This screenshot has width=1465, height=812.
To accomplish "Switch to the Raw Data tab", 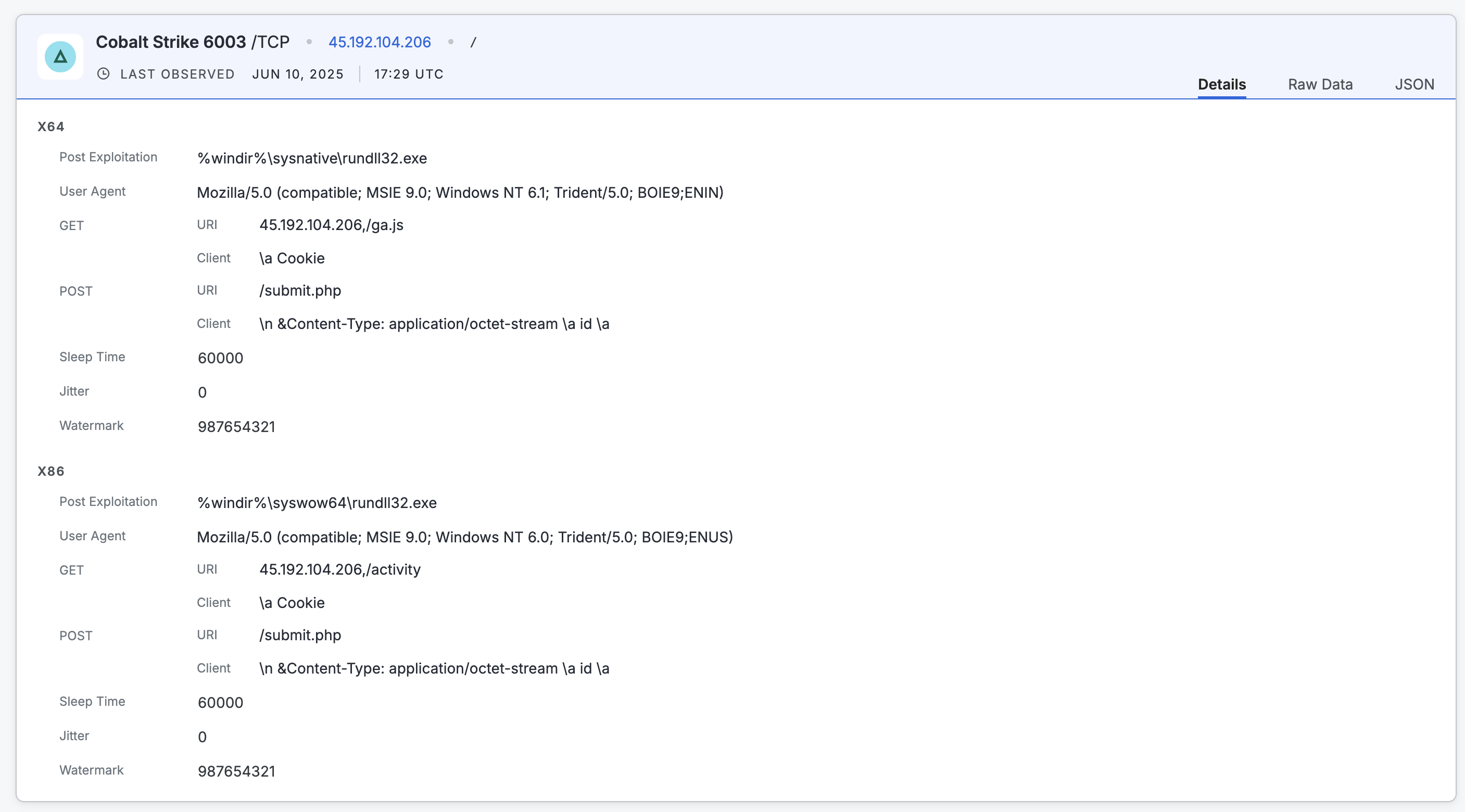I will [1320, 84].
